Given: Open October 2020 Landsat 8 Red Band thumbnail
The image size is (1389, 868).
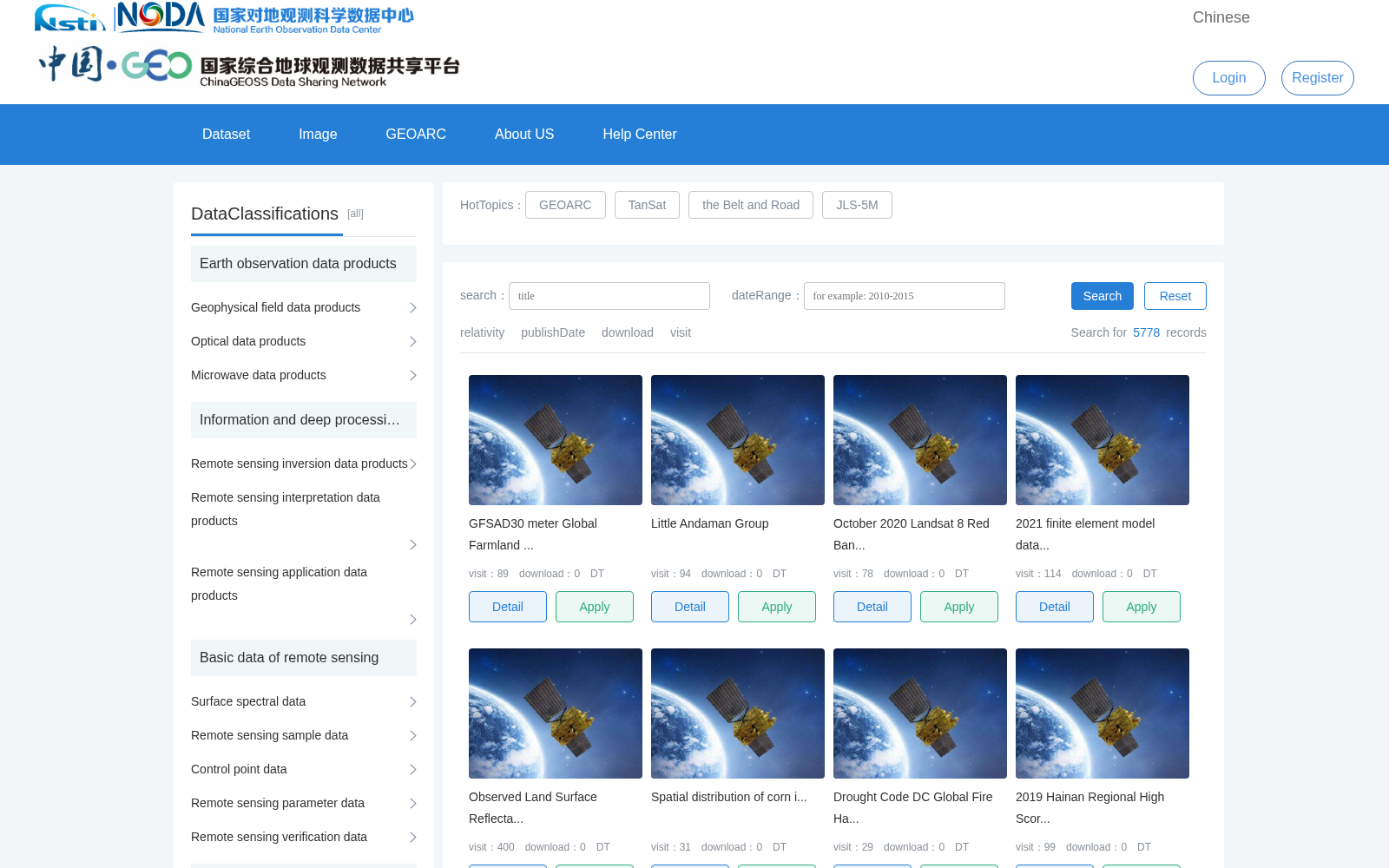Looking at the screenshot, I should click(x=920, y=440).
